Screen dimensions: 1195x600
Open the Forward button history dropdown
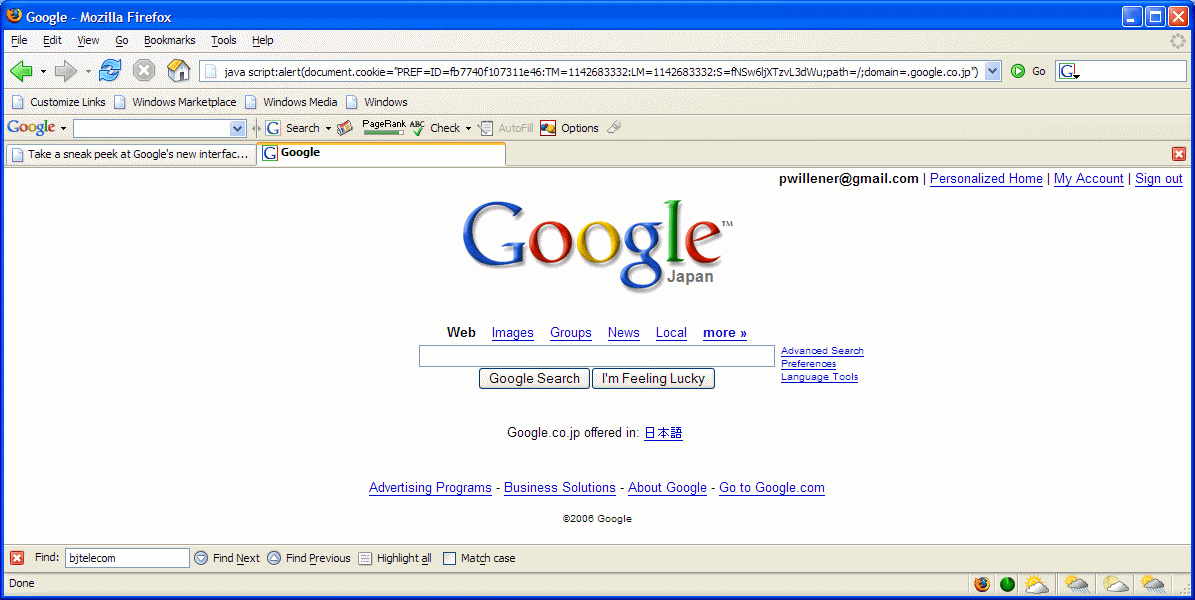click(88, 72)
